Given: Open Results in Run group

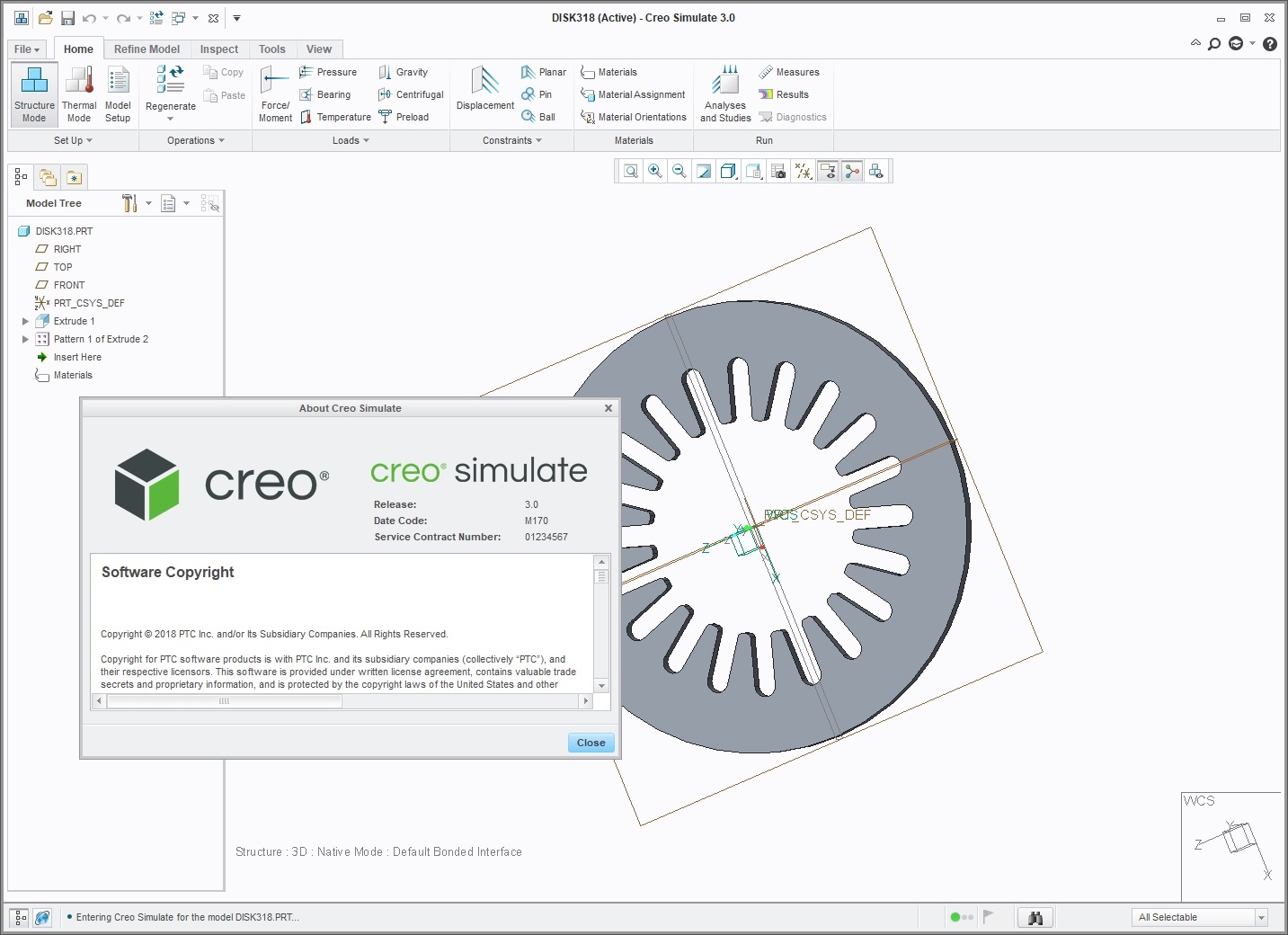Looking at the screenshot, I should [x=784, y=94].
